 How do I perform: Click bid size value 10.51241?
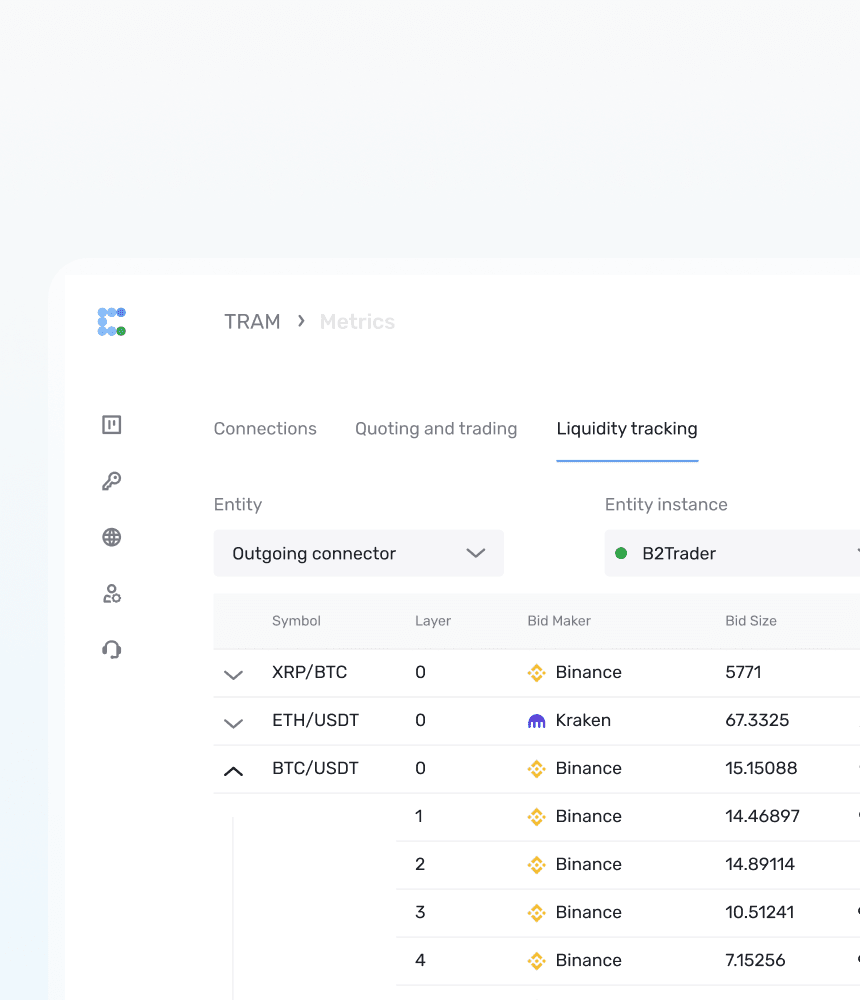[x=760, y=912]
